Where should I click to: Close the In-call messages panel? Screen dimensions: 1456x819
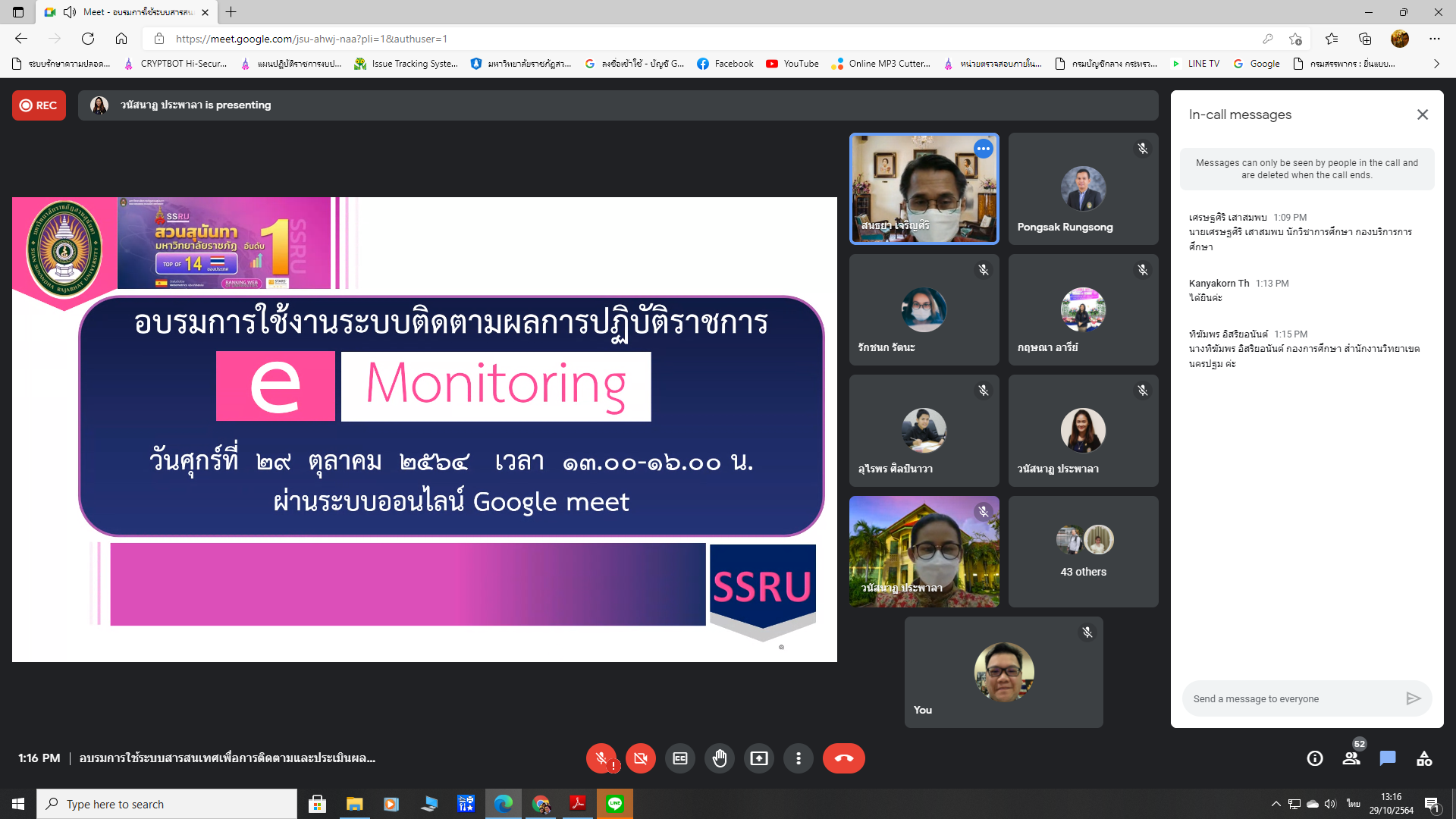pos(1423,115)
